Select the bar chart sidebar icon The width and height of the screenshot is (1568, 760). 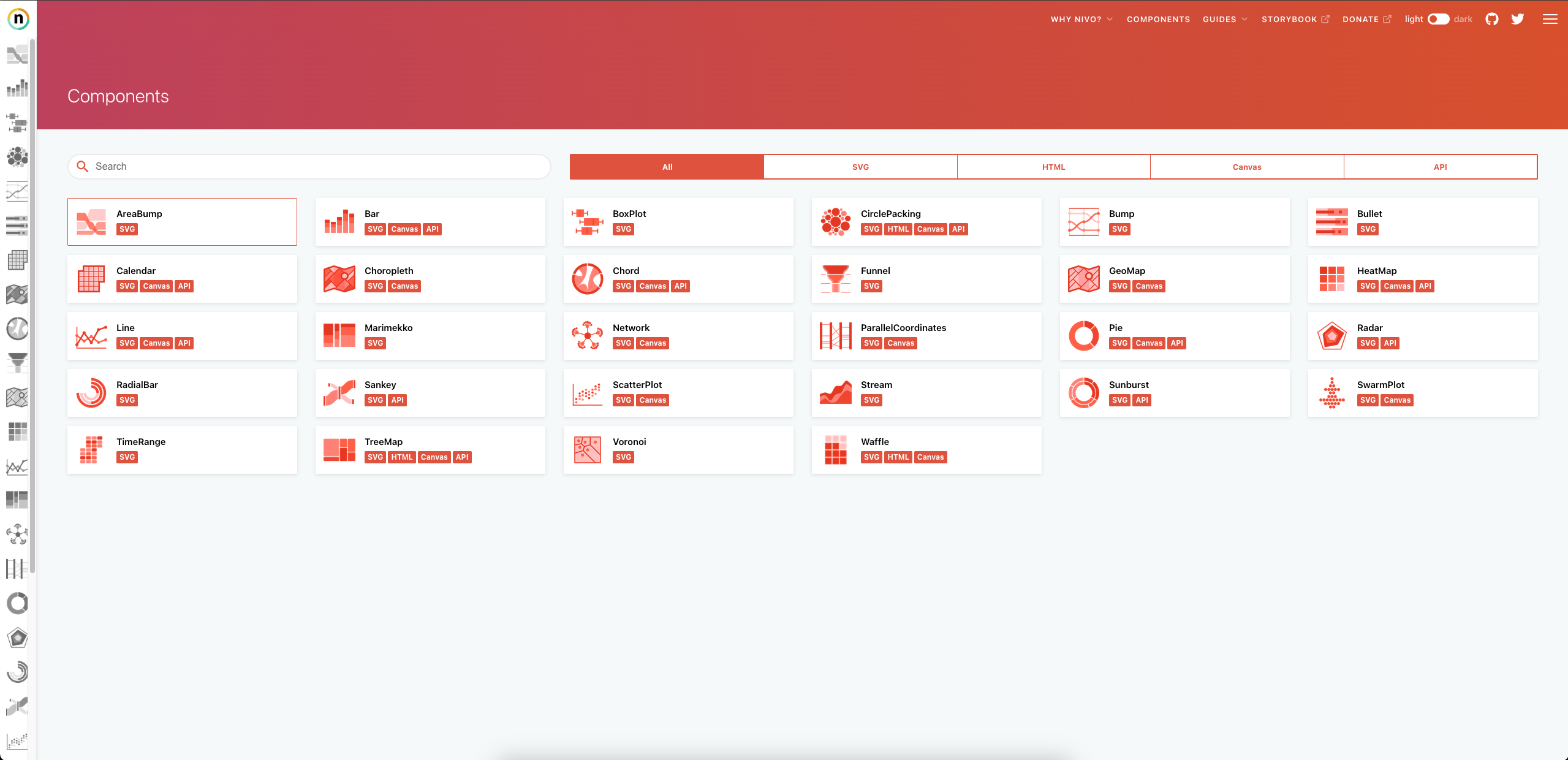[x=17, y=88]
